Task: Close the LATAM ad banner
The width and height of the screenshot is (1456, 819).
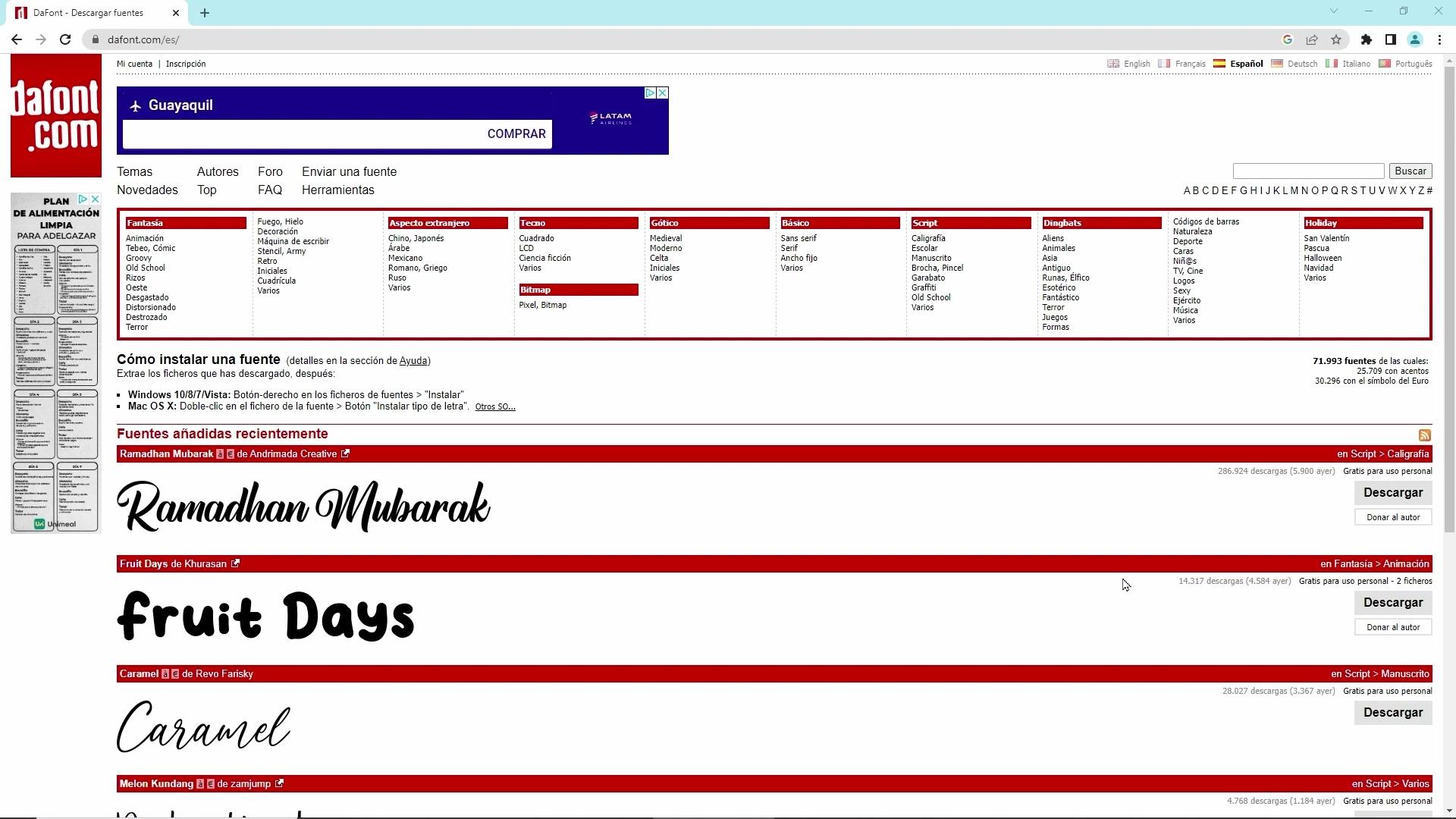Action: [662, 93]
